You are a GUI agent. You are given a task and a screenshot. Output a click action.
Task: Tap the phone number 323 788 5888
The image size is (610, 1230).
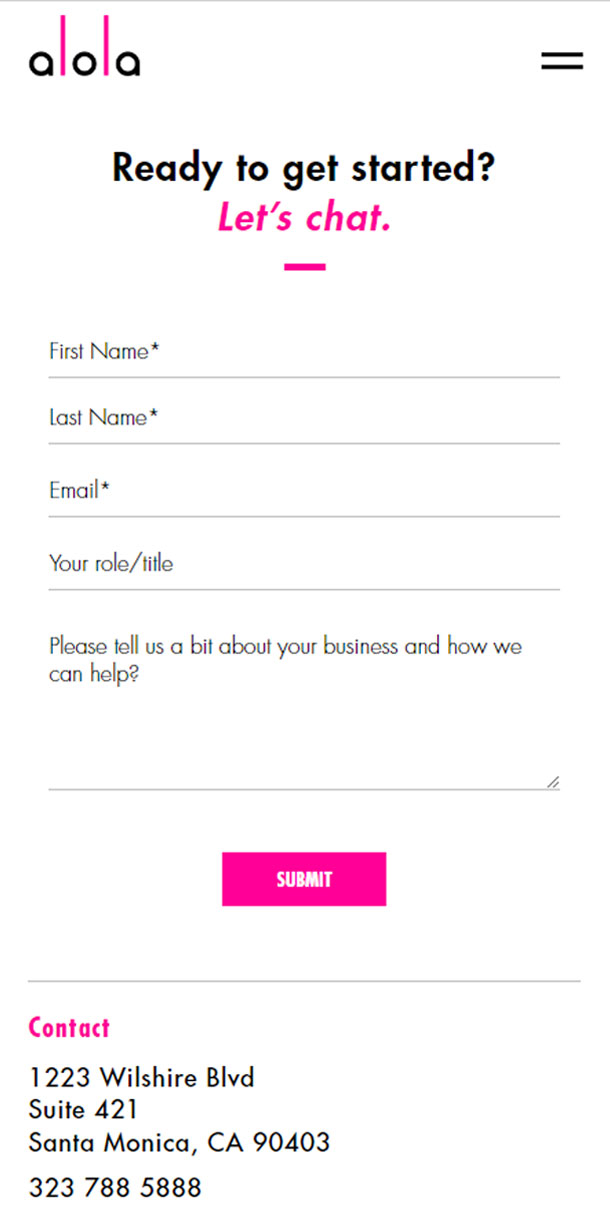[x=115, y=1187]
